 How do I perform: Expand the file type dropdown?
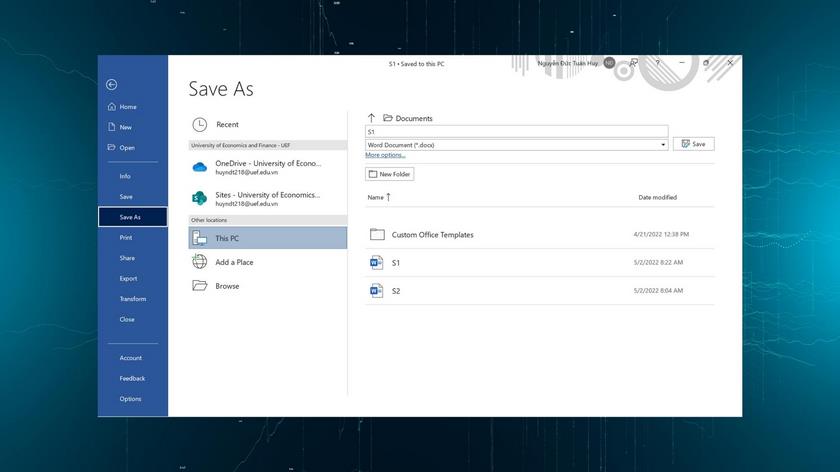(663, 145)
